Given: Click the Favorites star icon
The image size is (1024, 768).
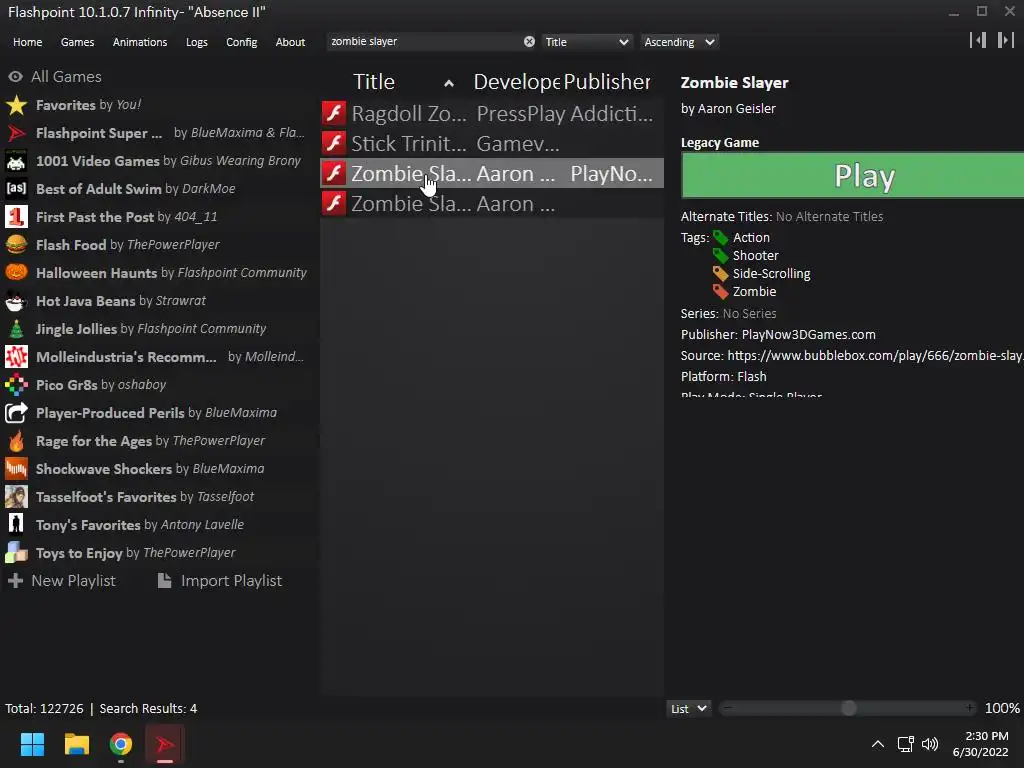Looking at the screenshot, I should [16, 105].
